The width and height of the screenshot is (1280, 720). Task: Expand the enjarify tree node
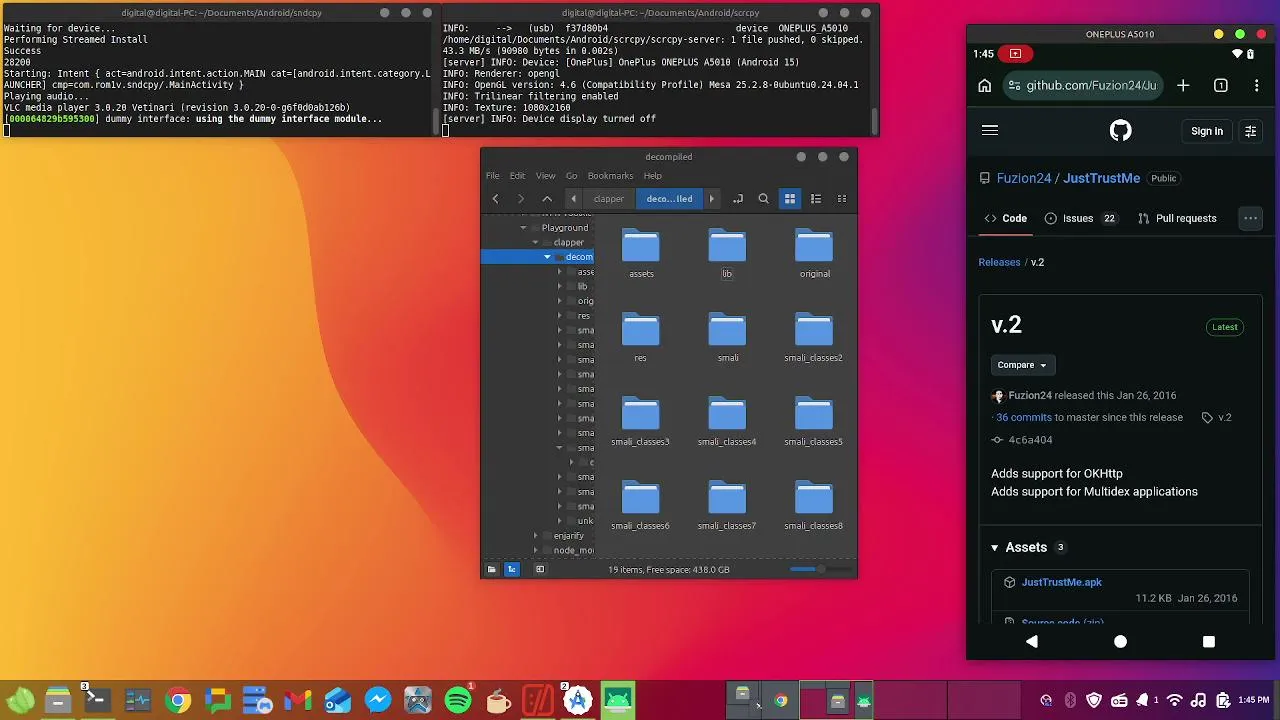pos(535,536)
